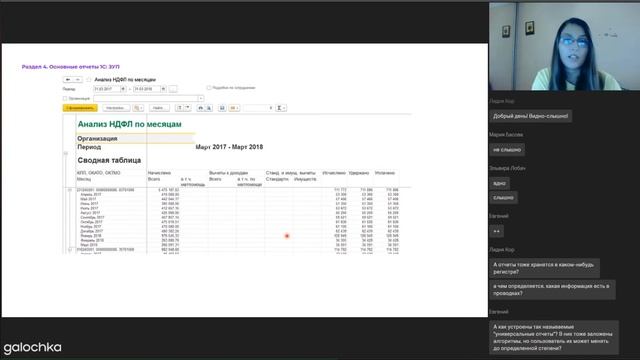The width and height of the screenshot is (640, 360).
Task: Click the 'Исчислено' column header
Action: pyautogui.click(x=334, y=173)
